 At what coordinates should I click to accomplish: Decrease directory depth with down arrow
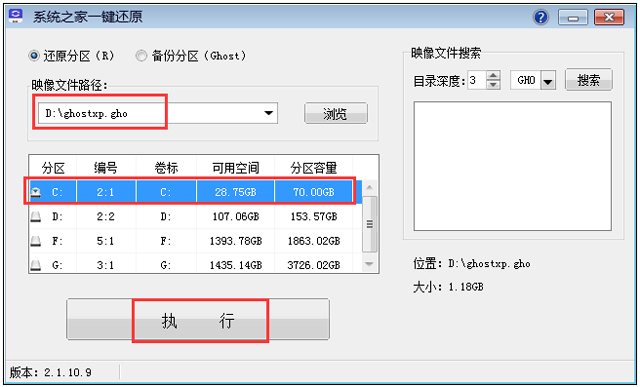(493, 85)
